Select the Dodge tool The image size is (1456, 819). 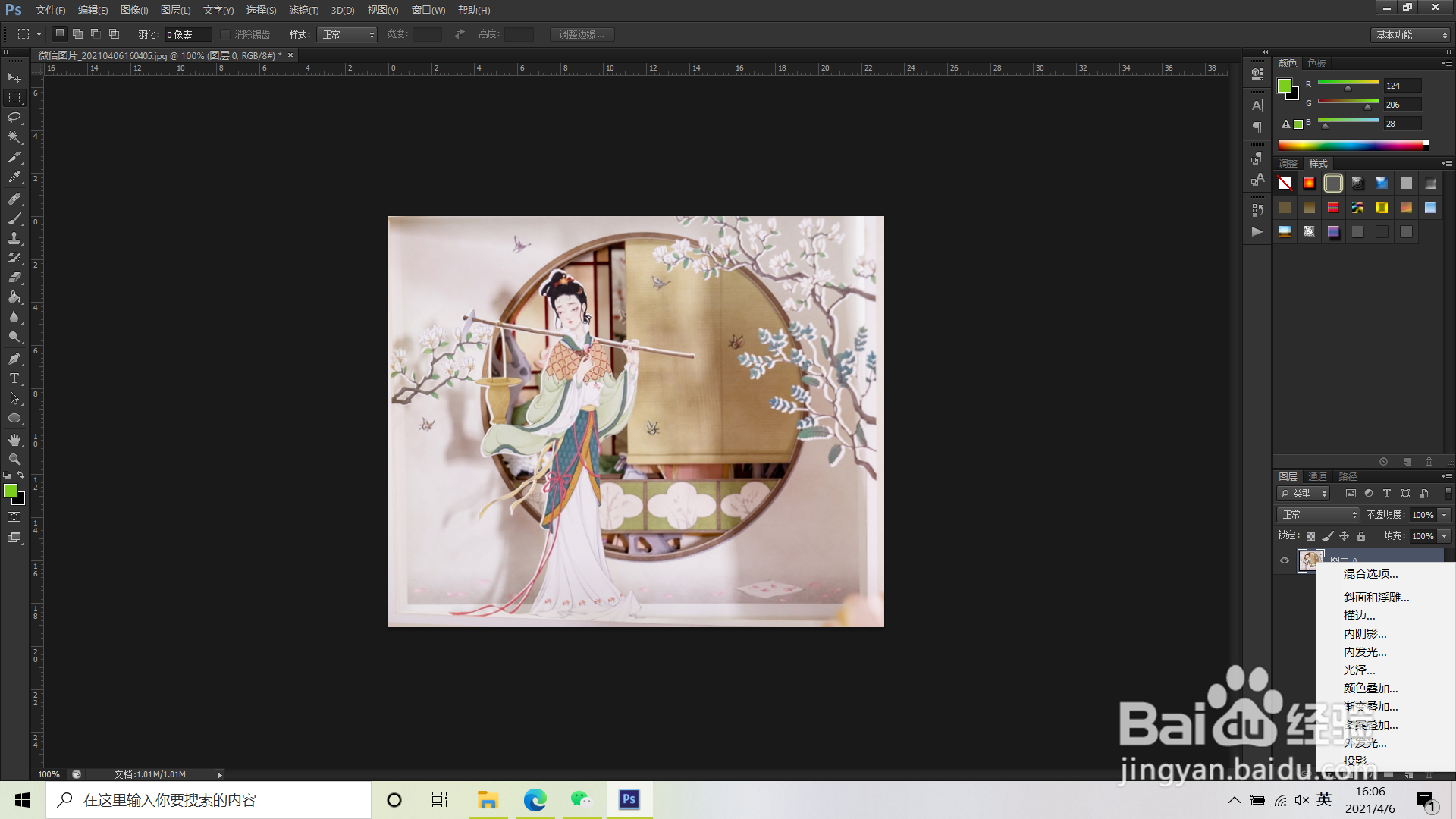[14, 337]
